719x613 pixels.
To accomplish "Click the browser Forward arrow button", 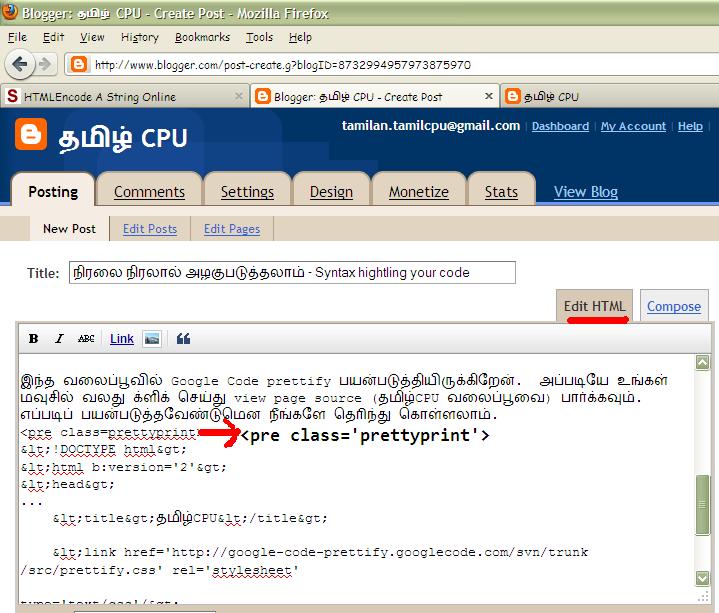I will click(x=45, y=64).
